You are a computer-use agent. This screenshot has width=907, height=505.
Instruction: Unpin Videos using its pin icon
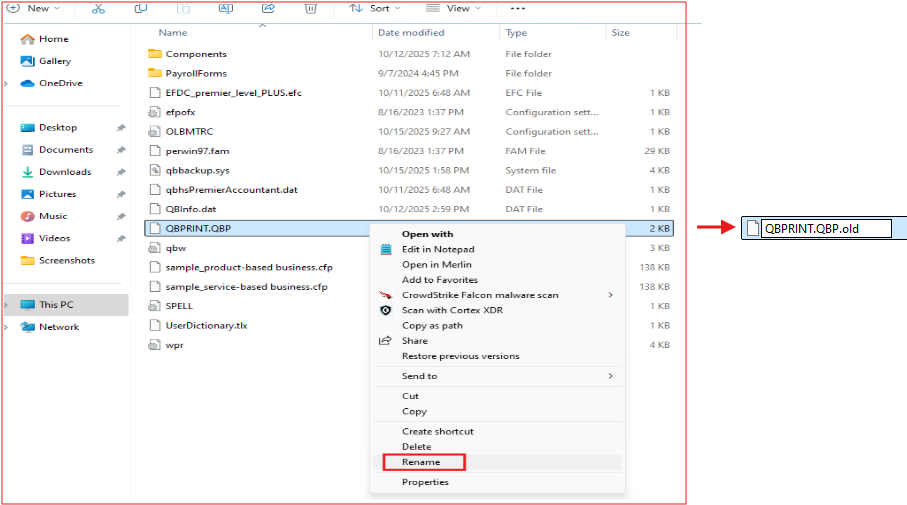(121, 238)
